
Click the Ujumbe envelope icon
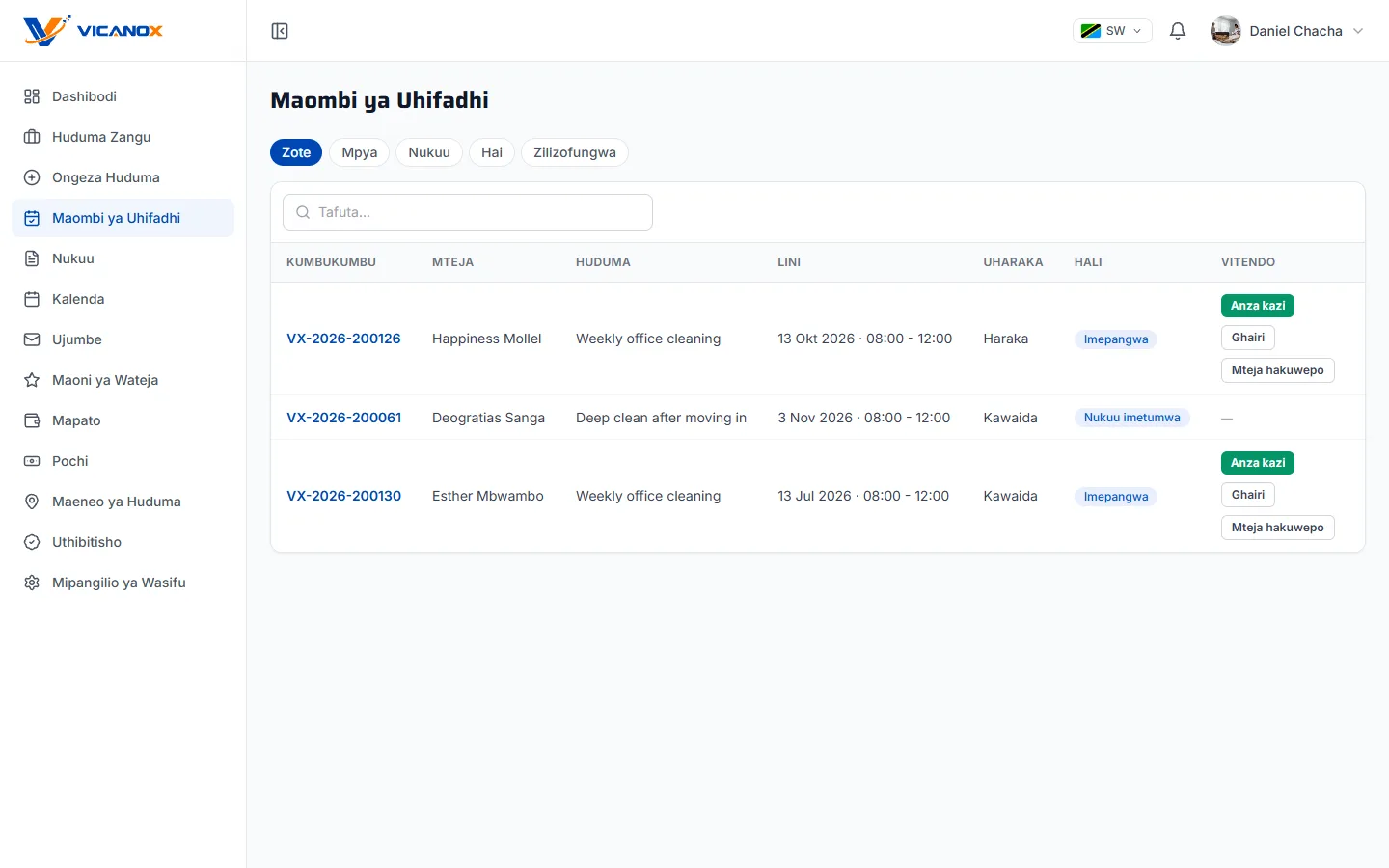[32, 339]
